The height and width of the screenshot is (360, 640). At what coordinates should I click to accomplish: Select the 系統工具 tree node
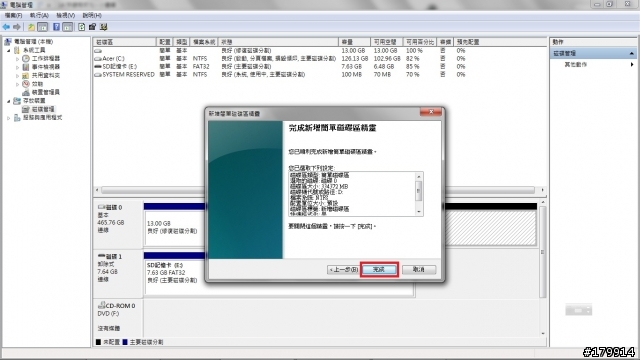coord(34,50)
